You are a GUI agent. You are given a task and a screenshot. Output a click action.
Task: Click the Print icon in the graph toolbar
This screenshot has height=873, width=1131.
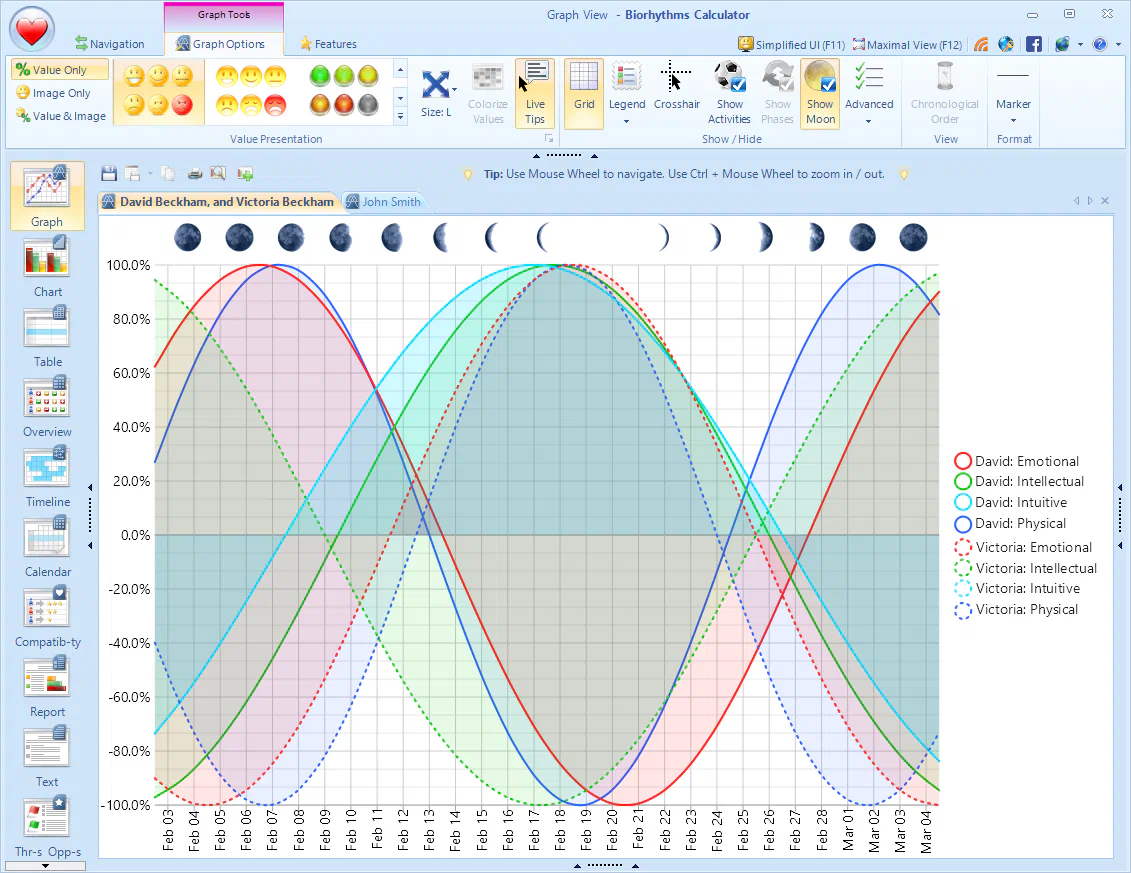click(x=195, y=173)
